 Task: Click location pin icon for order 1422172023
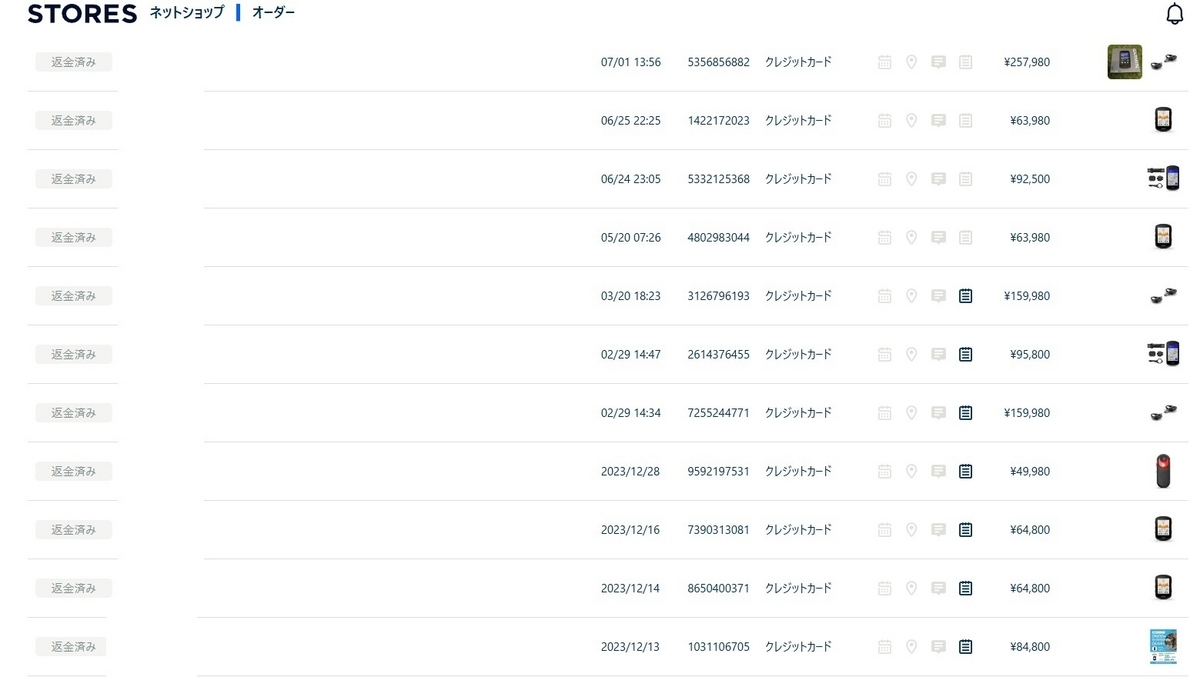tap(911, 120)
